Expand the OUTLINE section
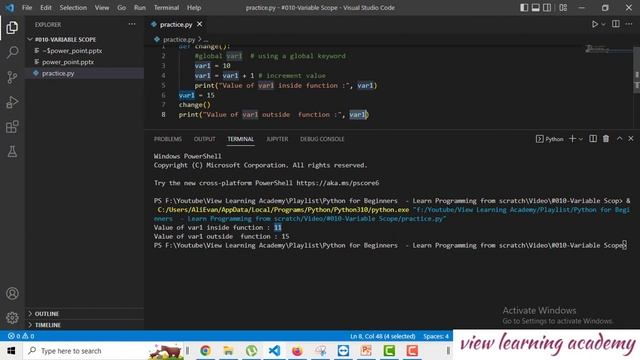The image size is (640, 360). click(47, 314)
